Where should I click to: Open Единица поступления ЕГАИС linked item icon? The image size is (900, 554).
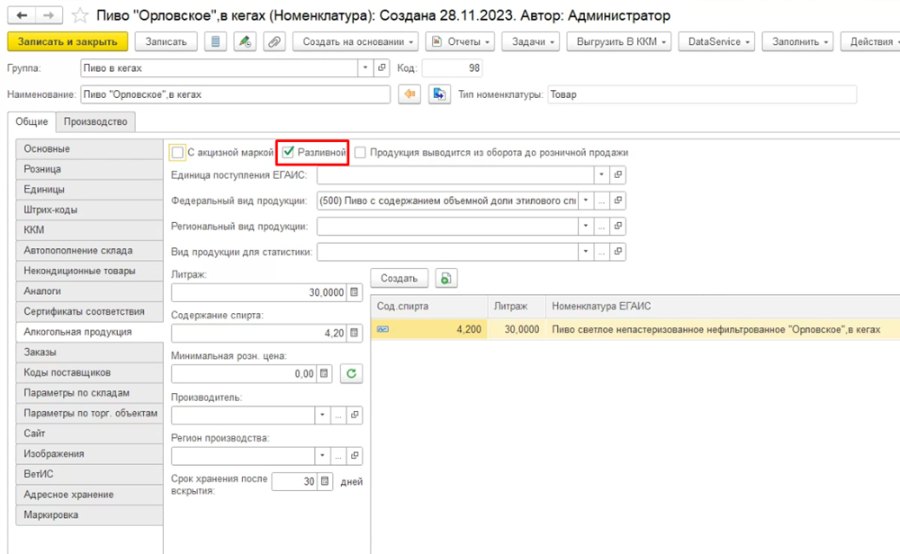click(x=618, y=175)
